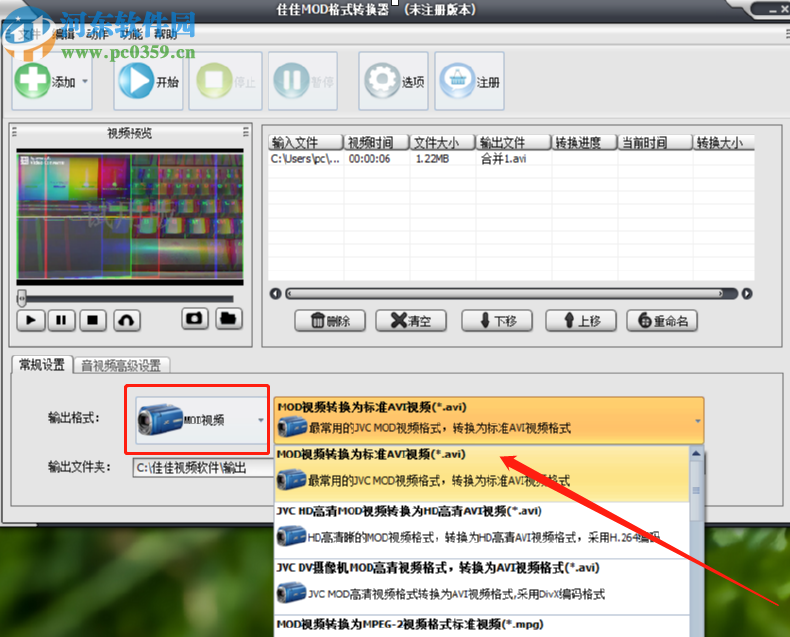Select highlighted MOD to standard AVI list option
This screenshot has width=790, height=637.
pyautogui.click(x=482, y=473)
